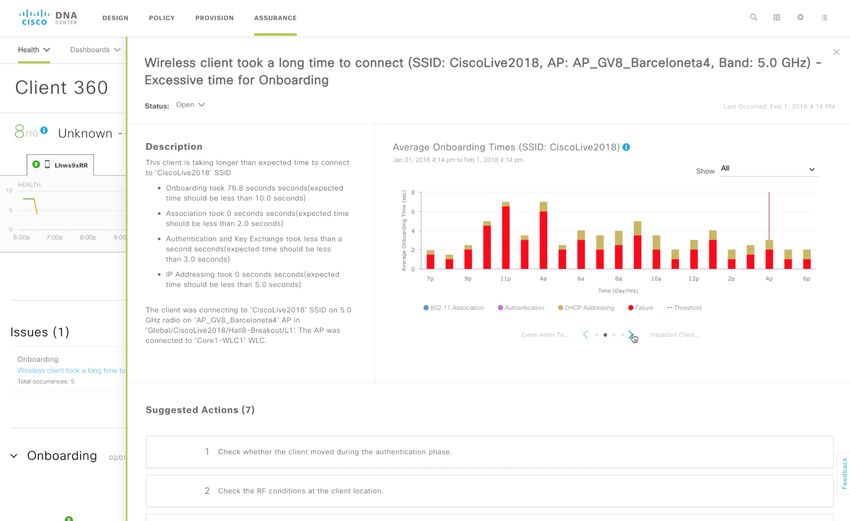Open the Provision menu
The height and width of the screenshot is (521, 850).
[215, 18]
